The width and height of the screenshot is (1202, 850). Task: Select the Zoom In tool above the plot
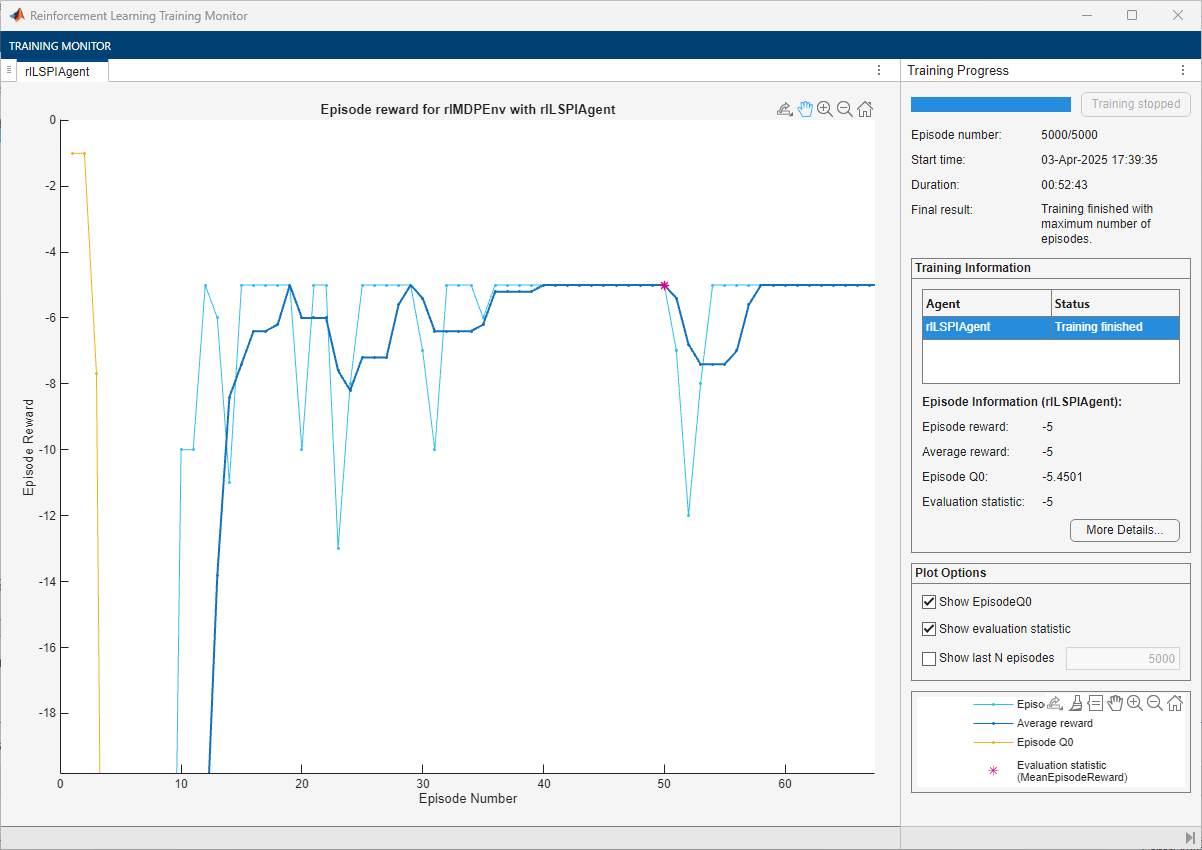point(825,109)
